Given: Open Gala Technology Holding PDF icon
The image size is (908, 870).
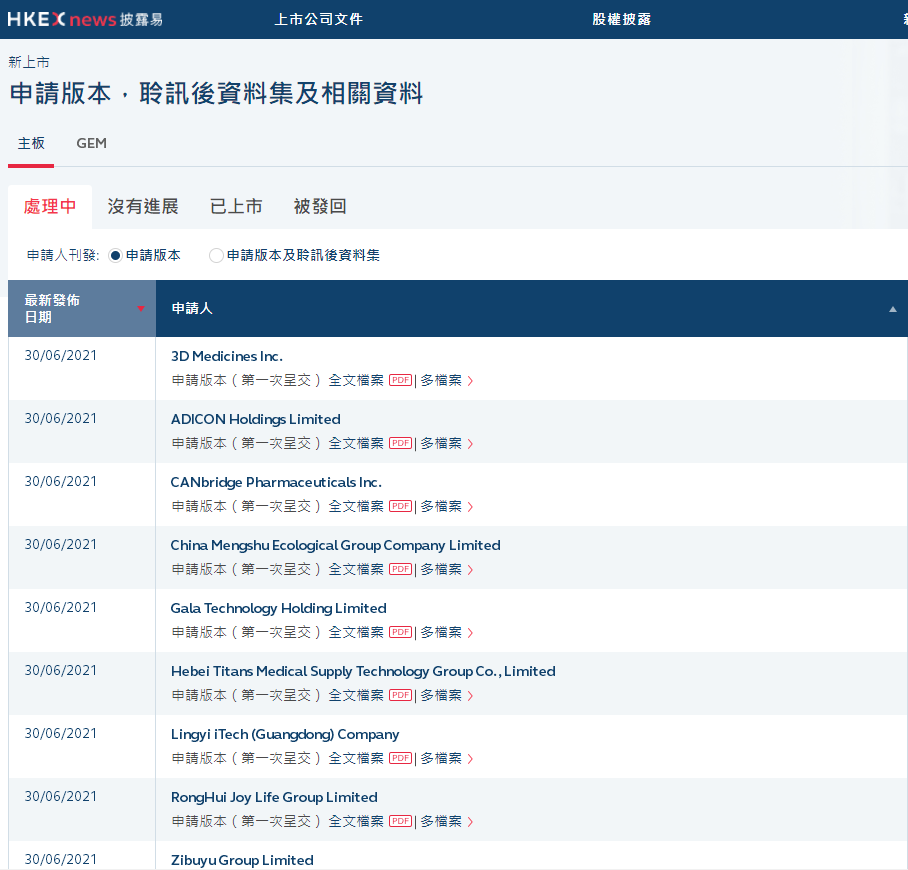Looking at the screenshot, I should point(400,632).
